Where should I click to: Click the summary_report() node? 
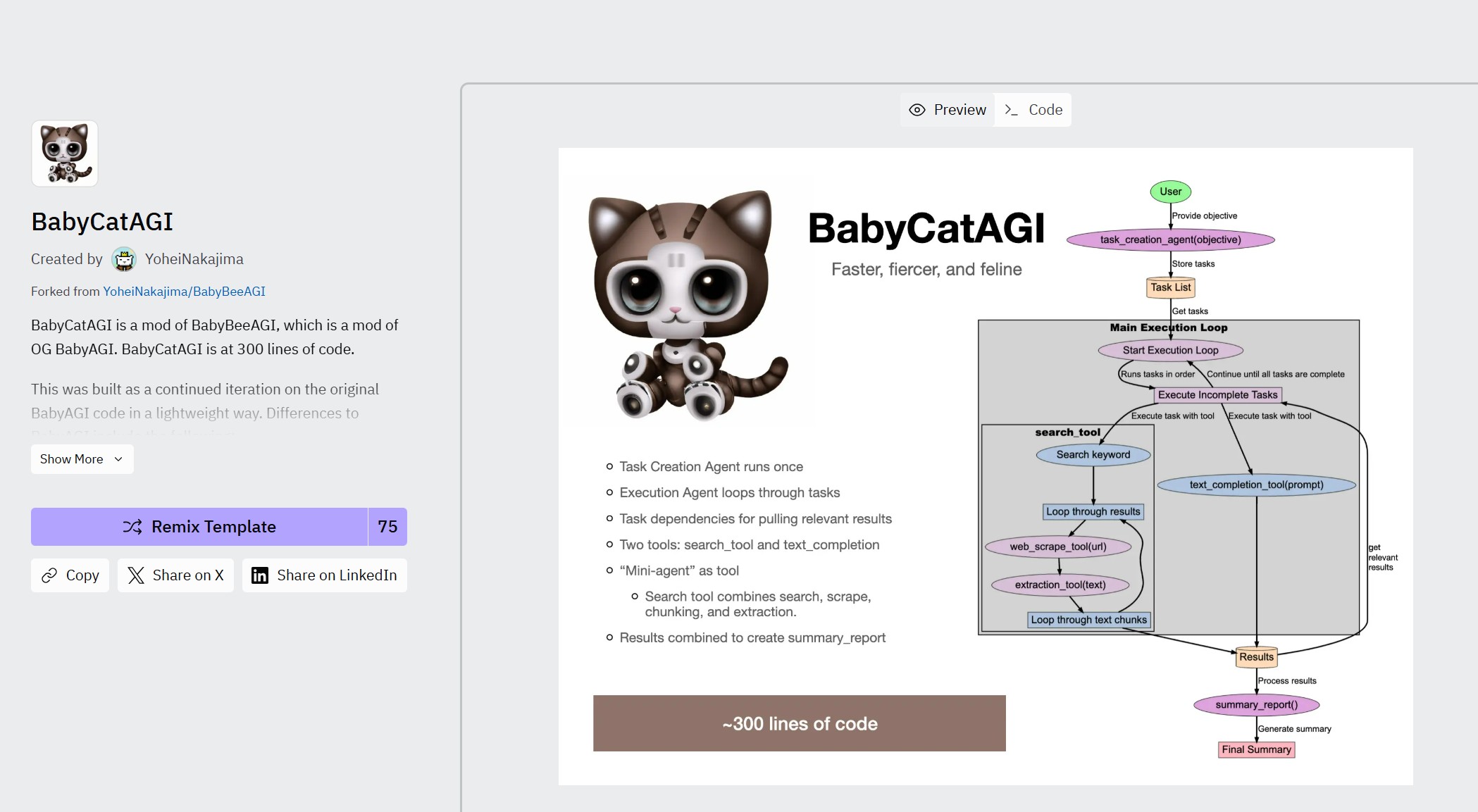[1257, 705]
